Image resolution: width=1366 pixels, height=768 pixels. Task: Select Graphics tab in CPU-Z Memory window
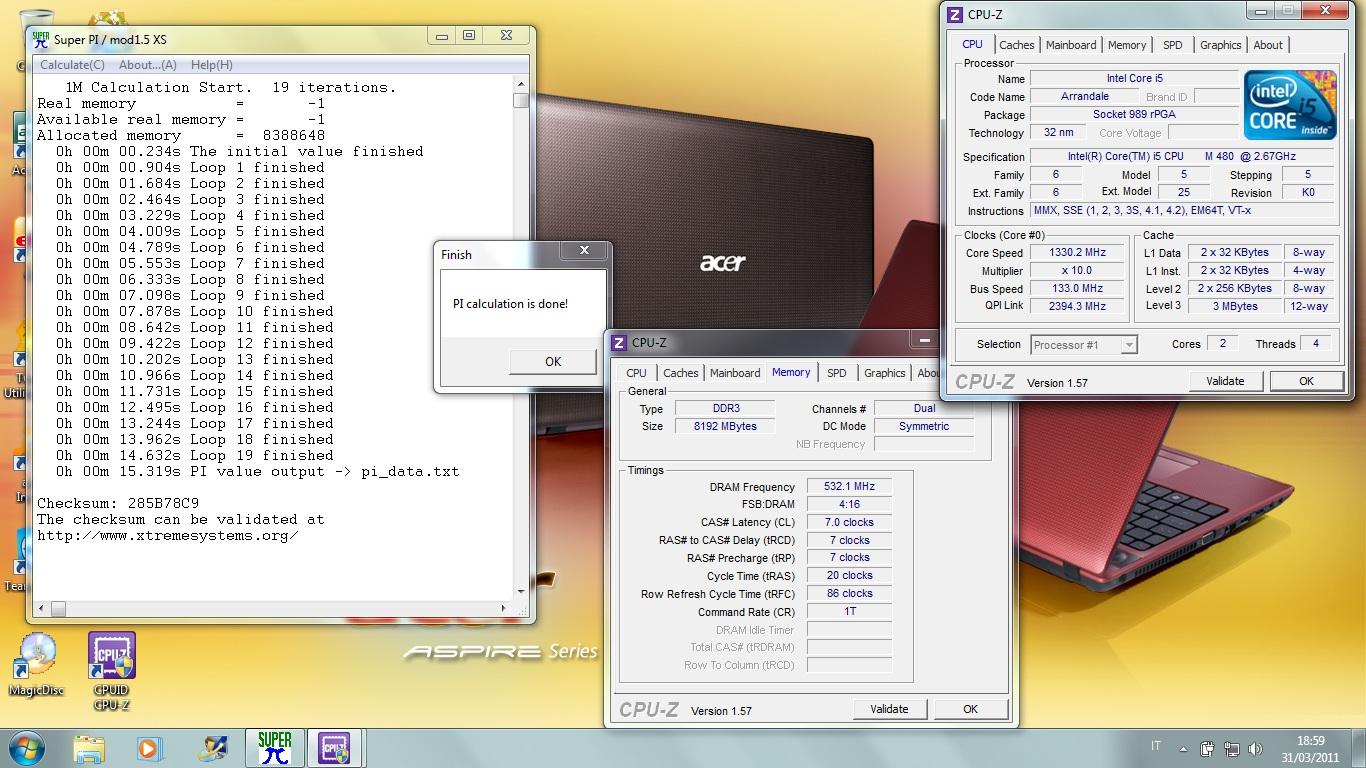coord(885,373)
